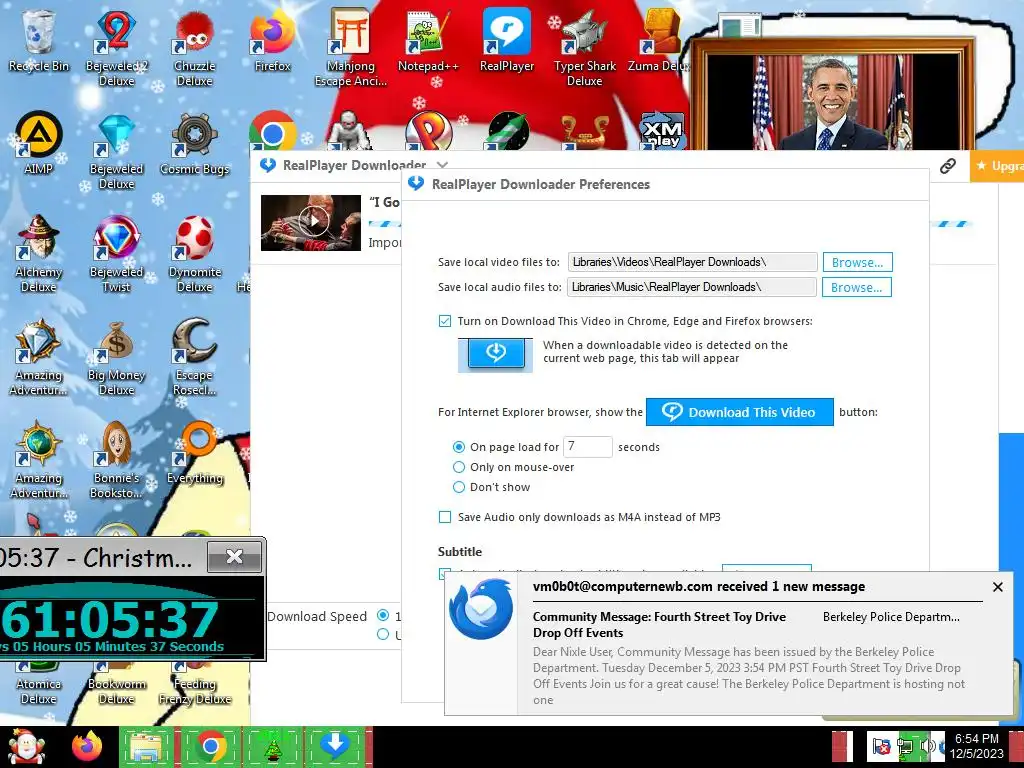The image size is (1024, 768).
Task: Launch Bejeweled 2 Deluxe shortcut
Action: 116,47
